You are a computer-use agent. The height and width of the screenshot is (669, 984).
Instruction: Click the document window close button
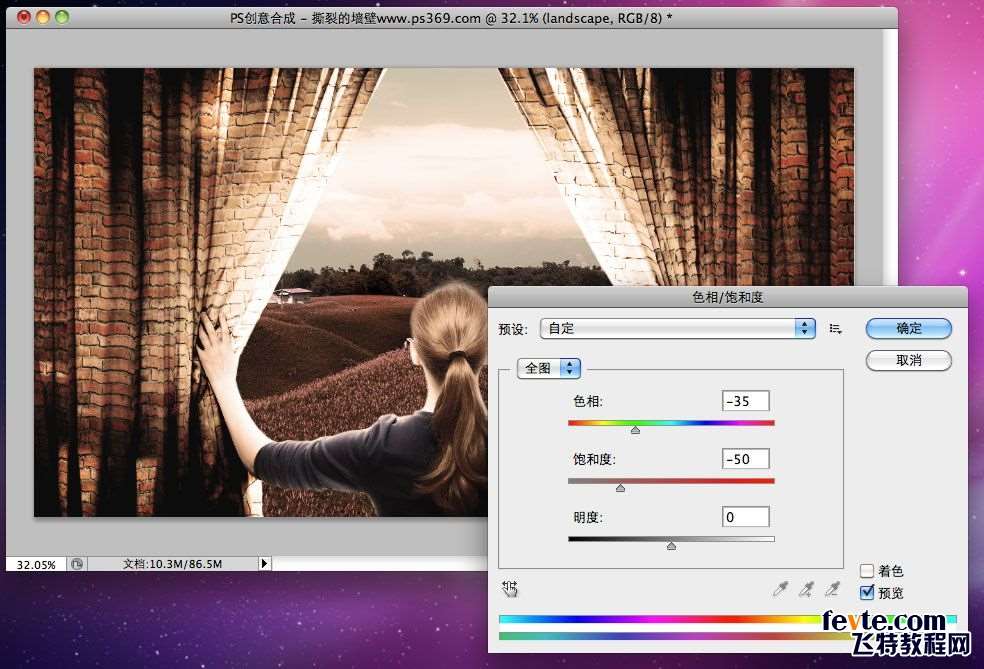(23, 17)
